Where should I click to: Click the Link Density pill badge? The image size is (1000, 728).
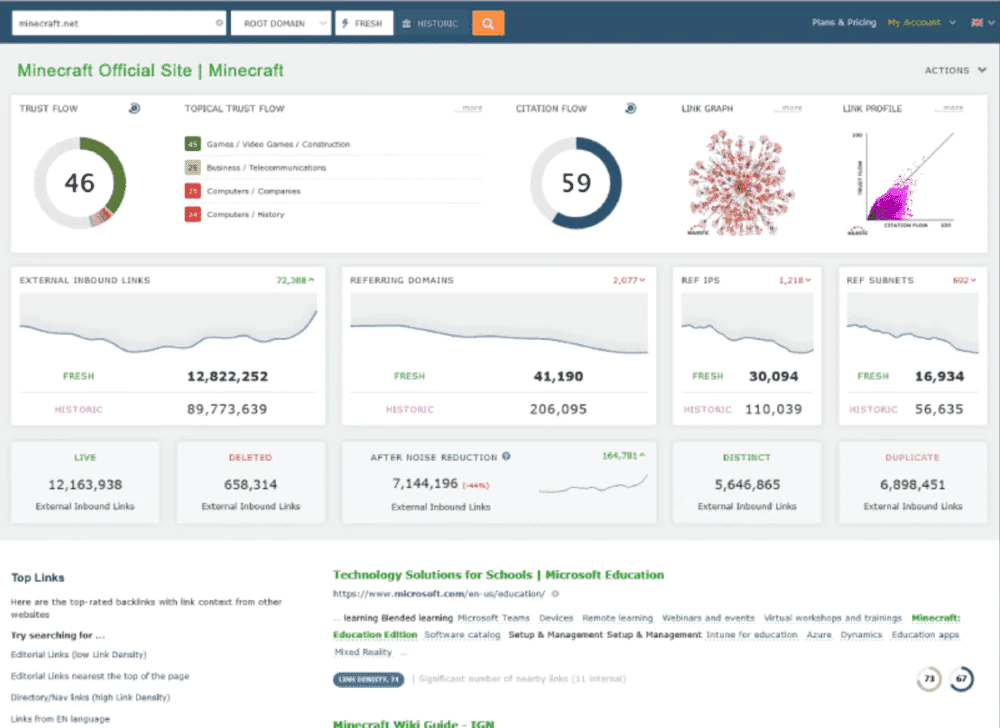[x=369, y=680]
